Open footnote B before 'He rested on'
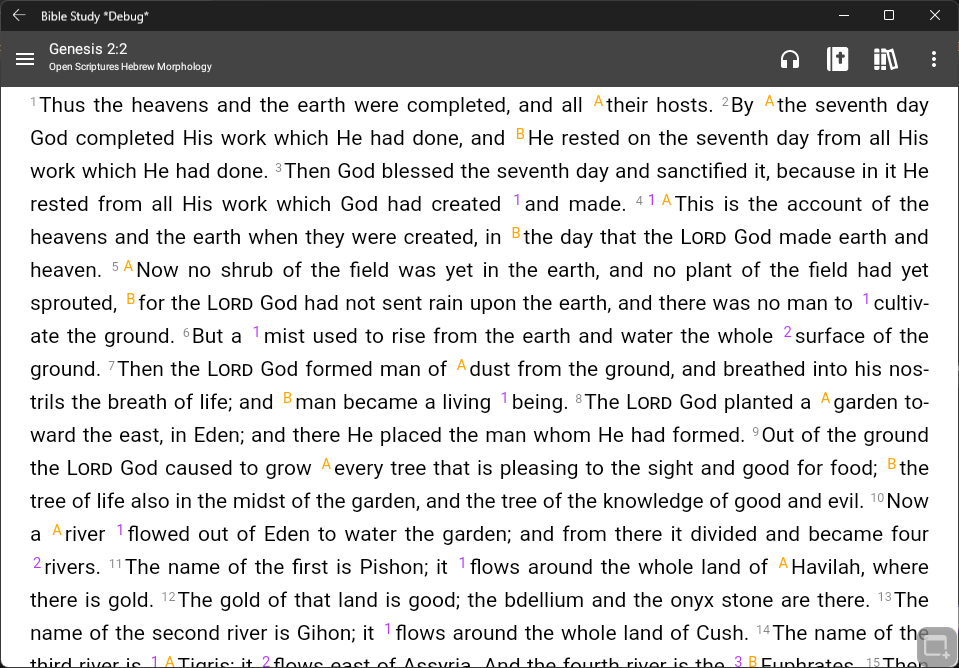The height and width of the screenshot is (668, 959). tap(520, 134)
